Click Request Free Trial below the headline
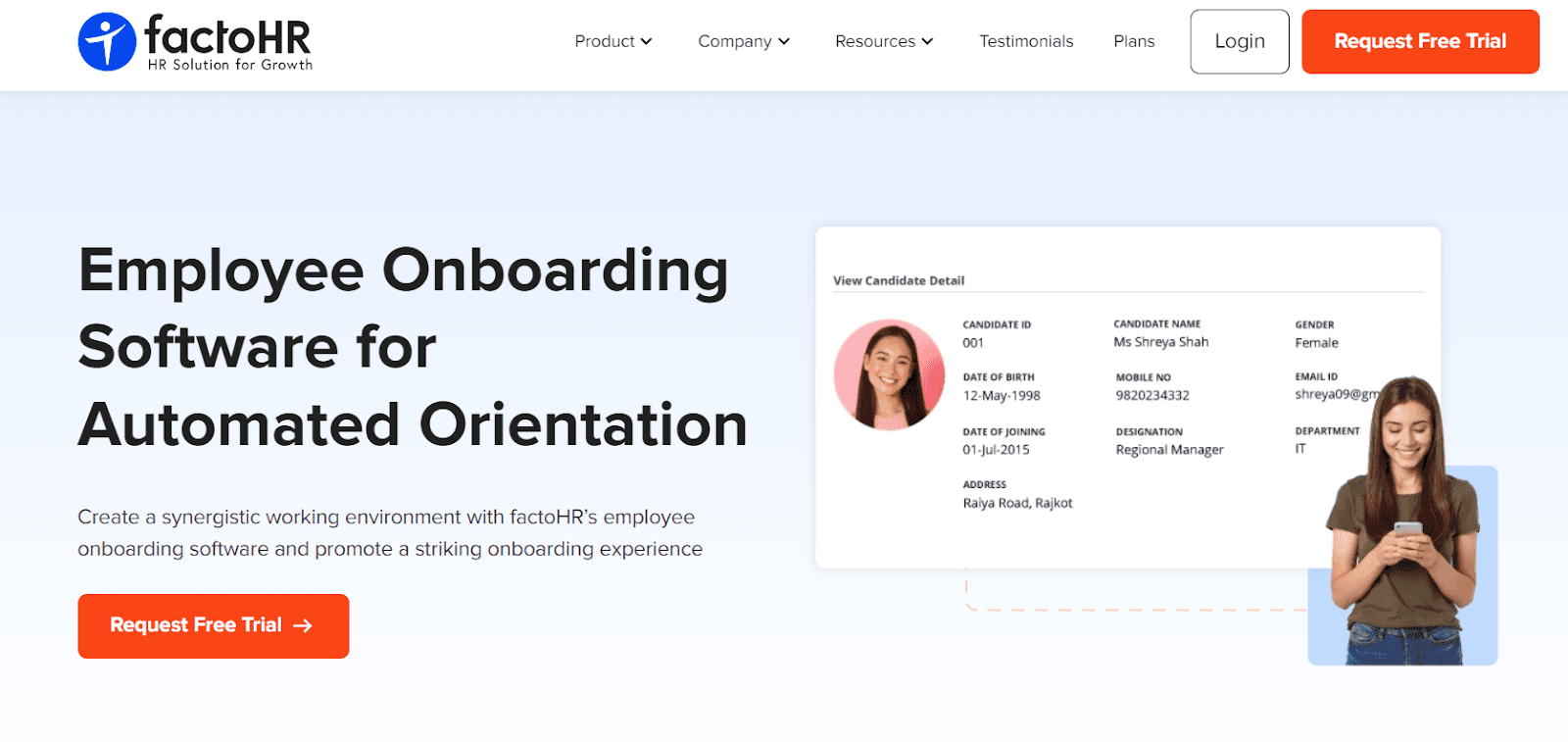 [x=214, y=625]
